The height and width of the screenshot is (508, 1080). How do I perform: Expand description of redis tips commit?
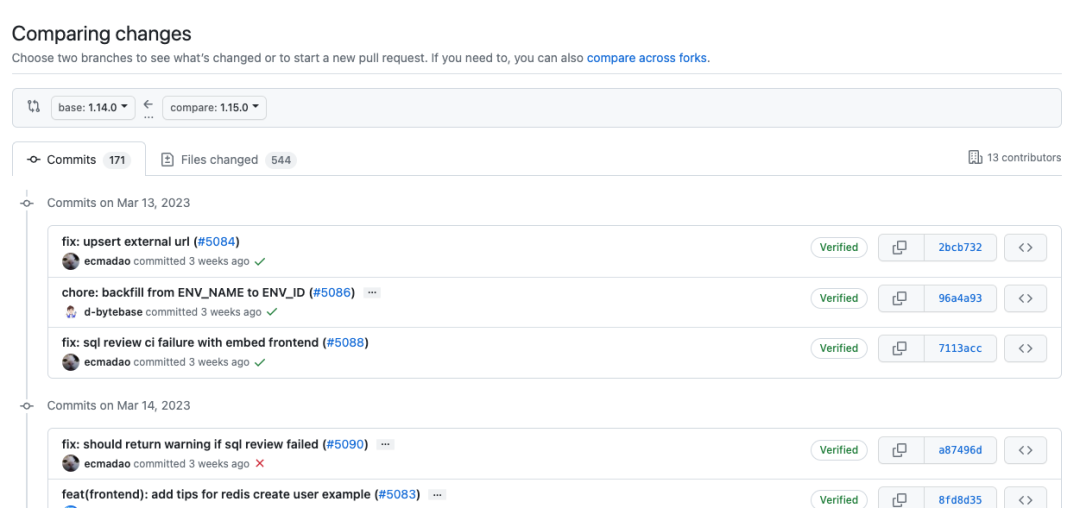(437, 494)
